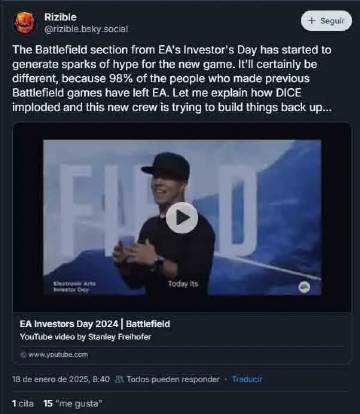The height and width of the screenshot is (414, 360).
Task: Click the Electronic Arts Investor Day overlay caption
Action: tap(75, 287)
